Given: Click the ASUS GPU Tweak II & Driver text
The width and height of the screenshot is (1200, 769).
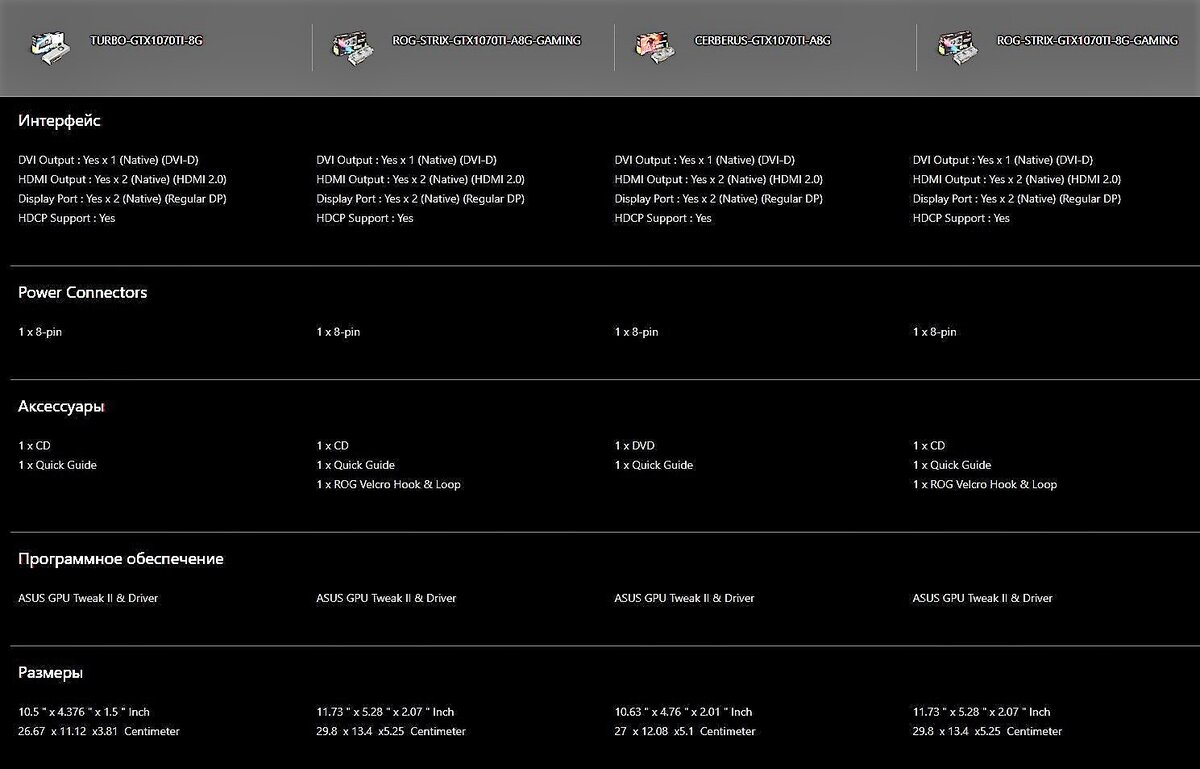Looking at the screenshot, I should click(88, 597).
